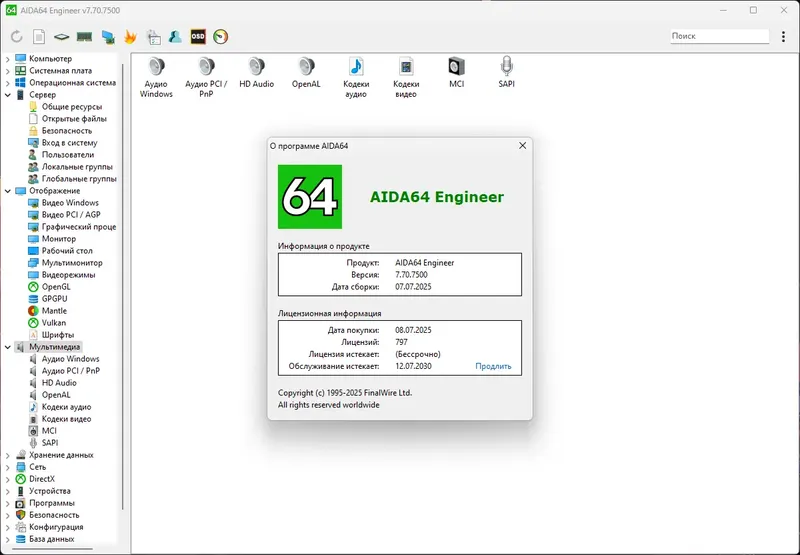Click version value 7.70.7500 in dialog
This screenshot has height=555, width=800.
point(411,274)
